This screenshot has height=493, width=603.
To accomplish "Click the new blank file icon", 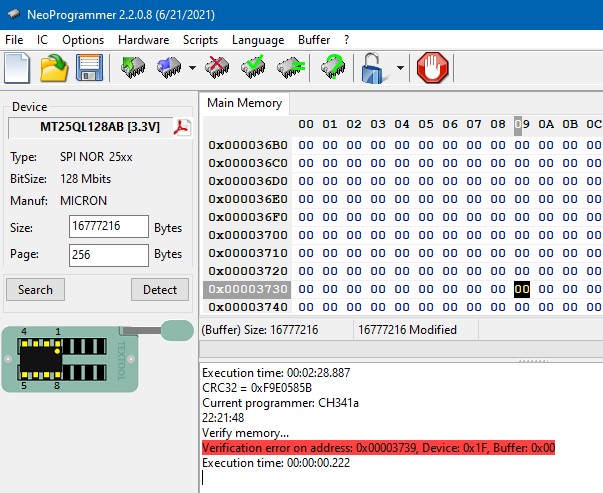I will coord(18,68).
